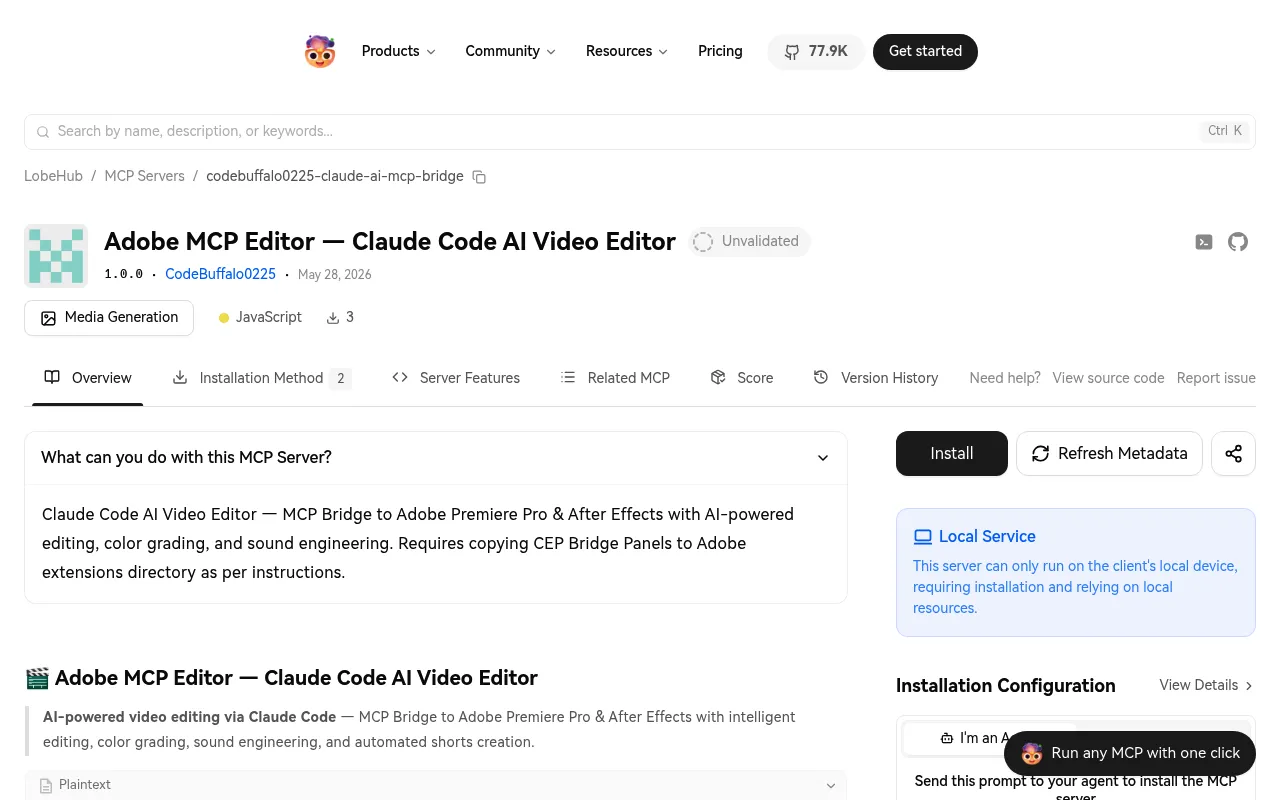Open author CodeBuffalo0225 profile
Image resolution: width=1280 pixels, height=800 pixels.
(x=220, y=274)
